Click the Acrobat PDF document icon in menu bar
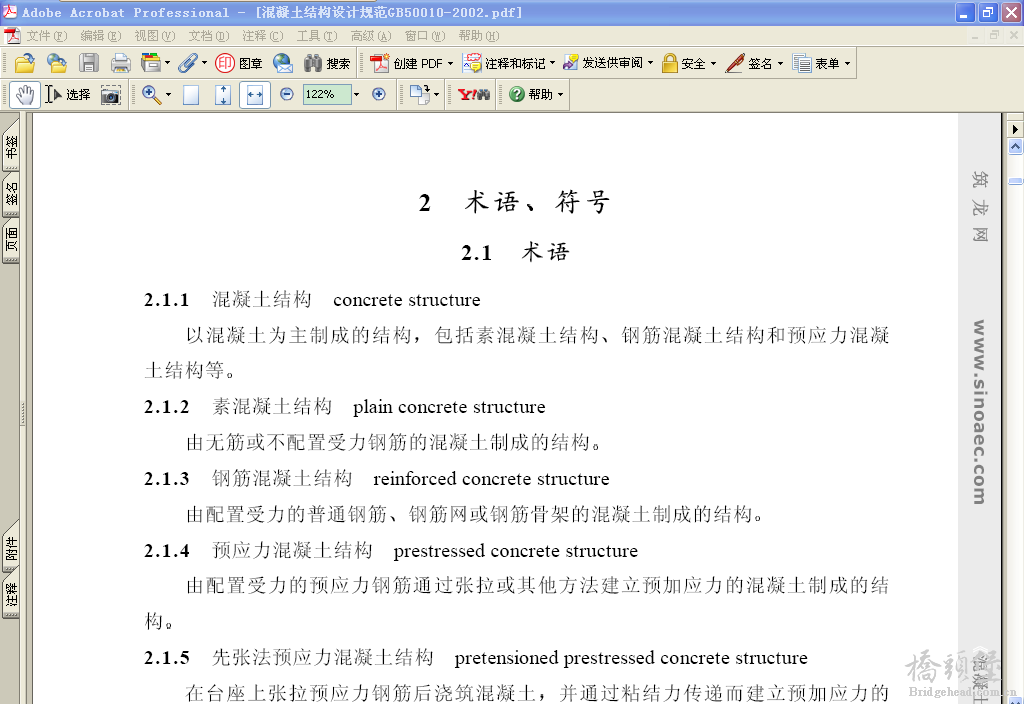 tap(12, 36)
